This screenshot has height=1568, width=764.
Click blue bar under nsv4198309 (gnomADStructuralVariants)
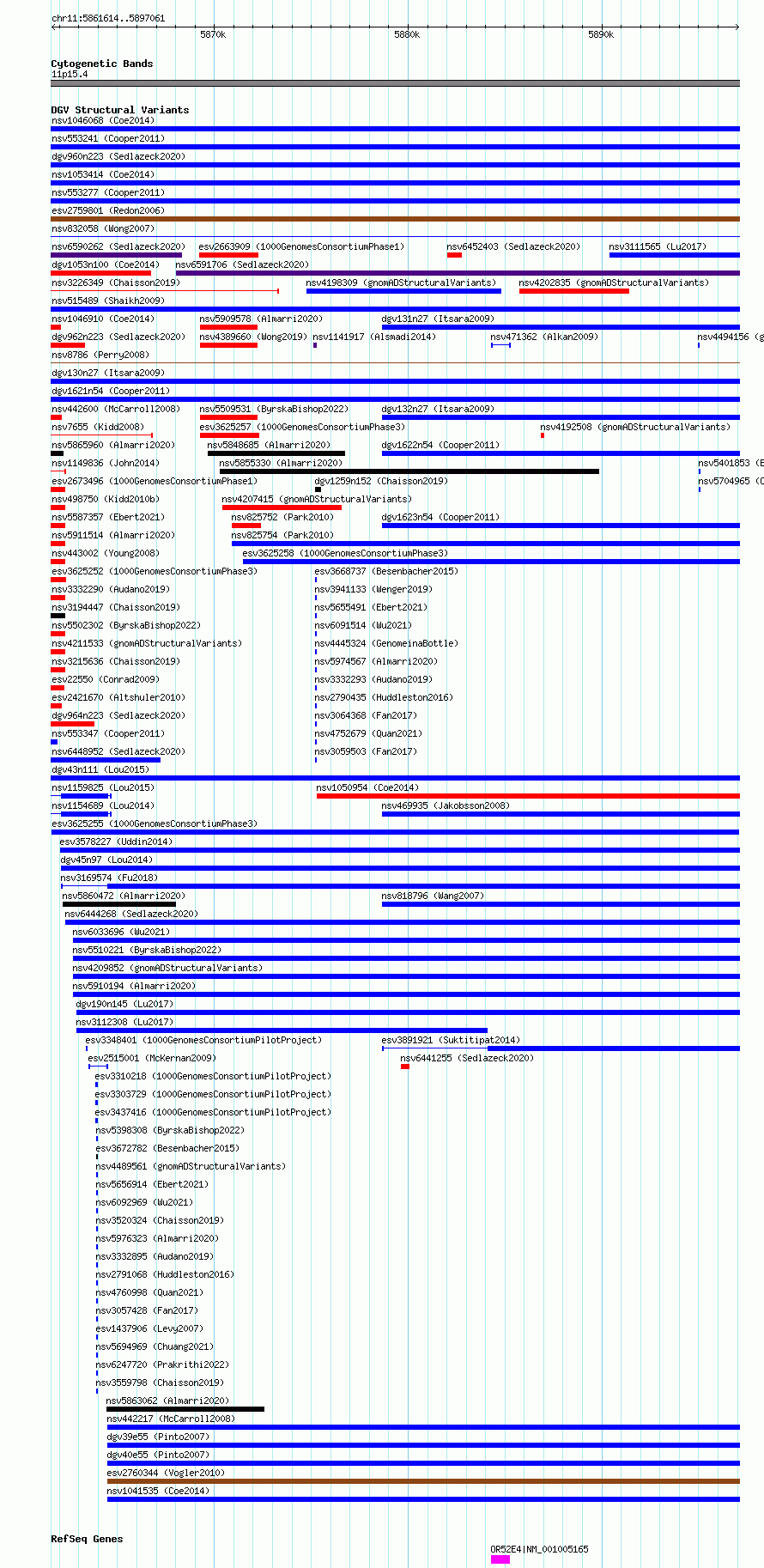click(403, 291)
